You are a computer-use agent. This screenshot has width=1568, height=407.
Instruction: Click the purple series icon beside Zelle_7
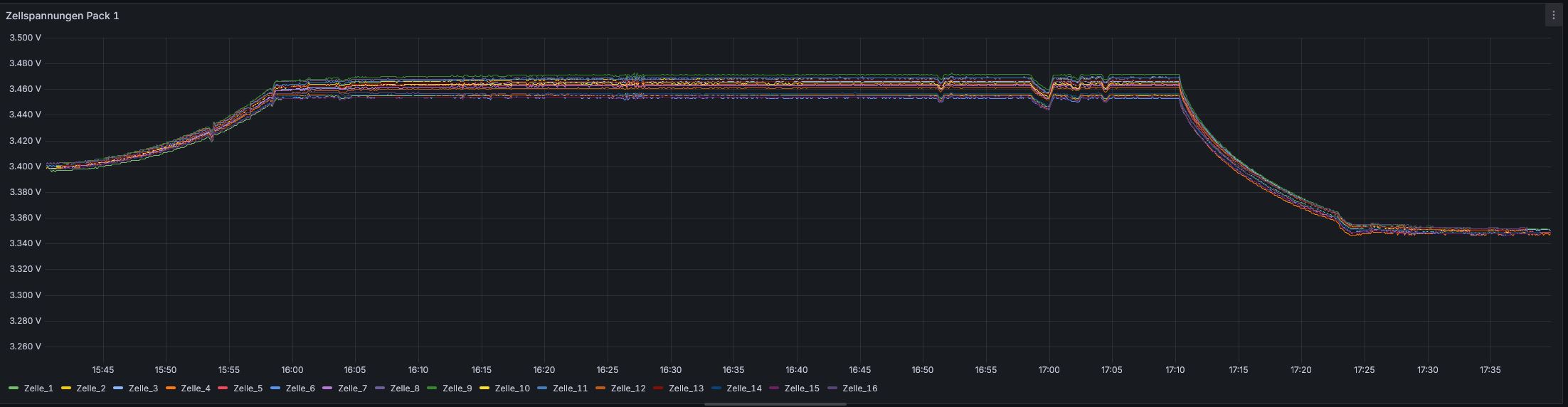(x=327, y=388)
